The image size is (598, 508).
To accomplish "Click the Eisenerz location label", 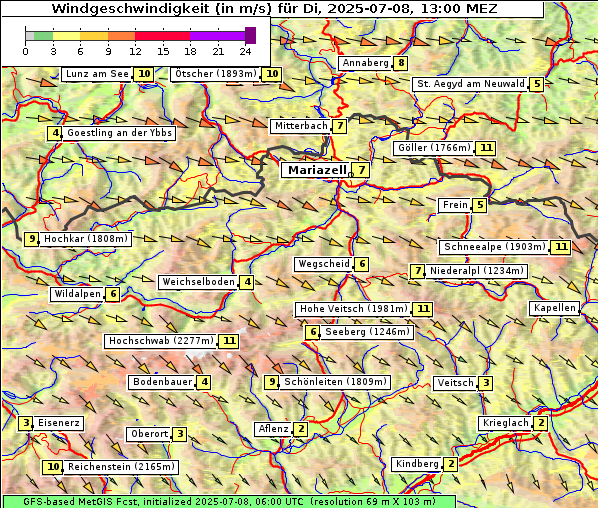I will tap(59, 423).
